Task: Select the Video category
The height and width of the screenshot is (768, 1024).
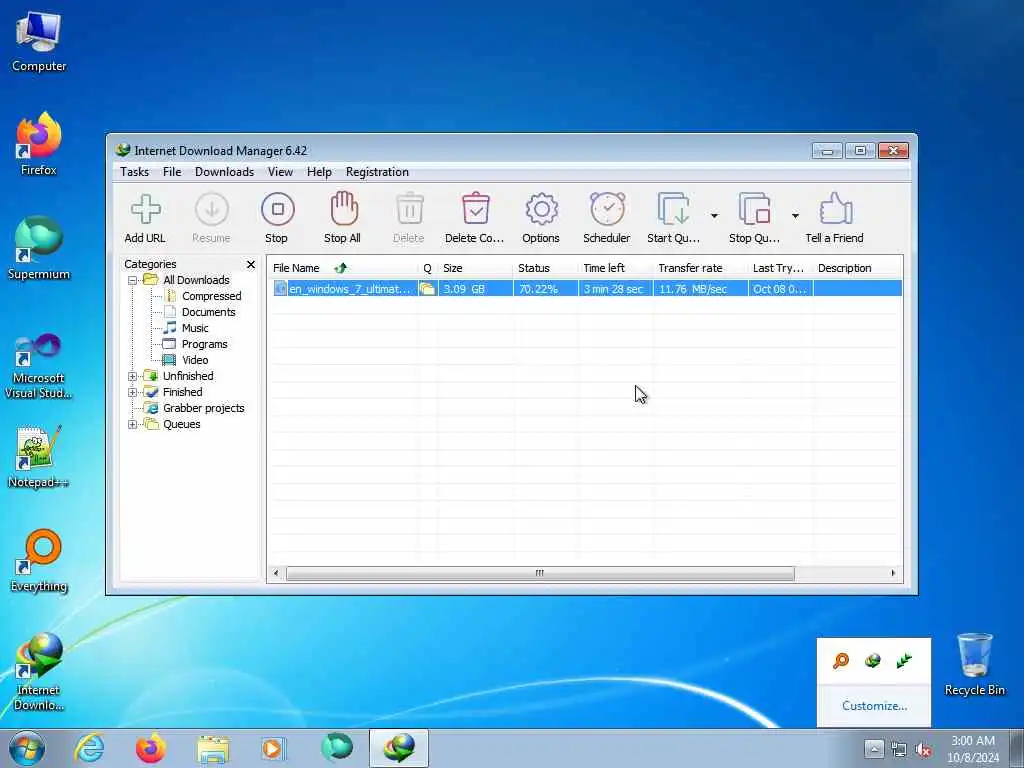Action: coord(195,360)
